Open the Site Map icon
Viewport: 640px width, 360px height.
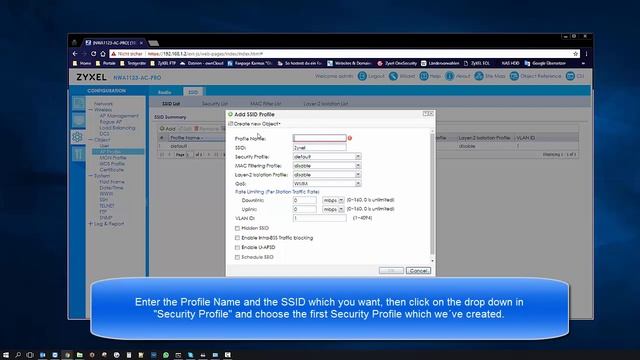point(479,76)
